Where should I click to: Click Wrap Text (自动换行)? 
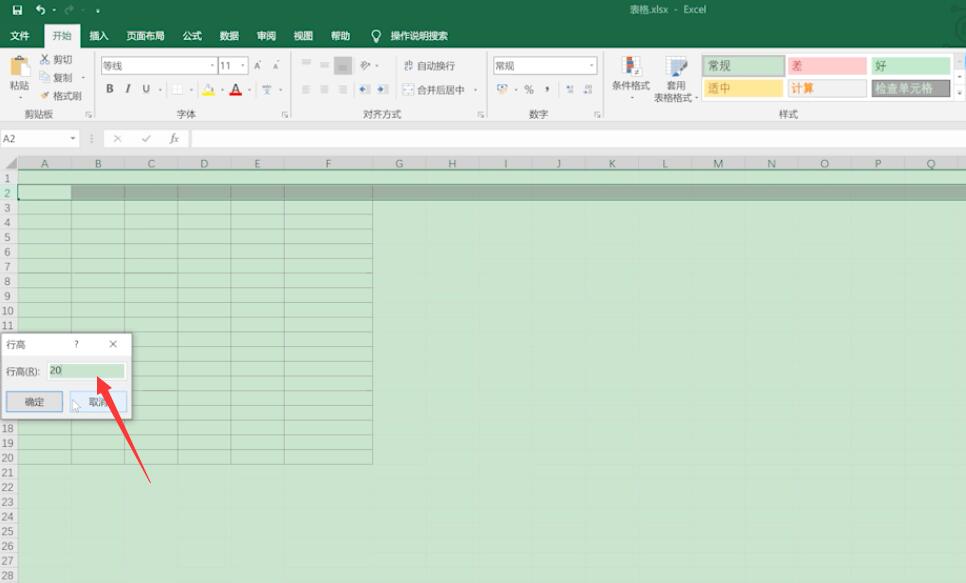click(429, 65)
